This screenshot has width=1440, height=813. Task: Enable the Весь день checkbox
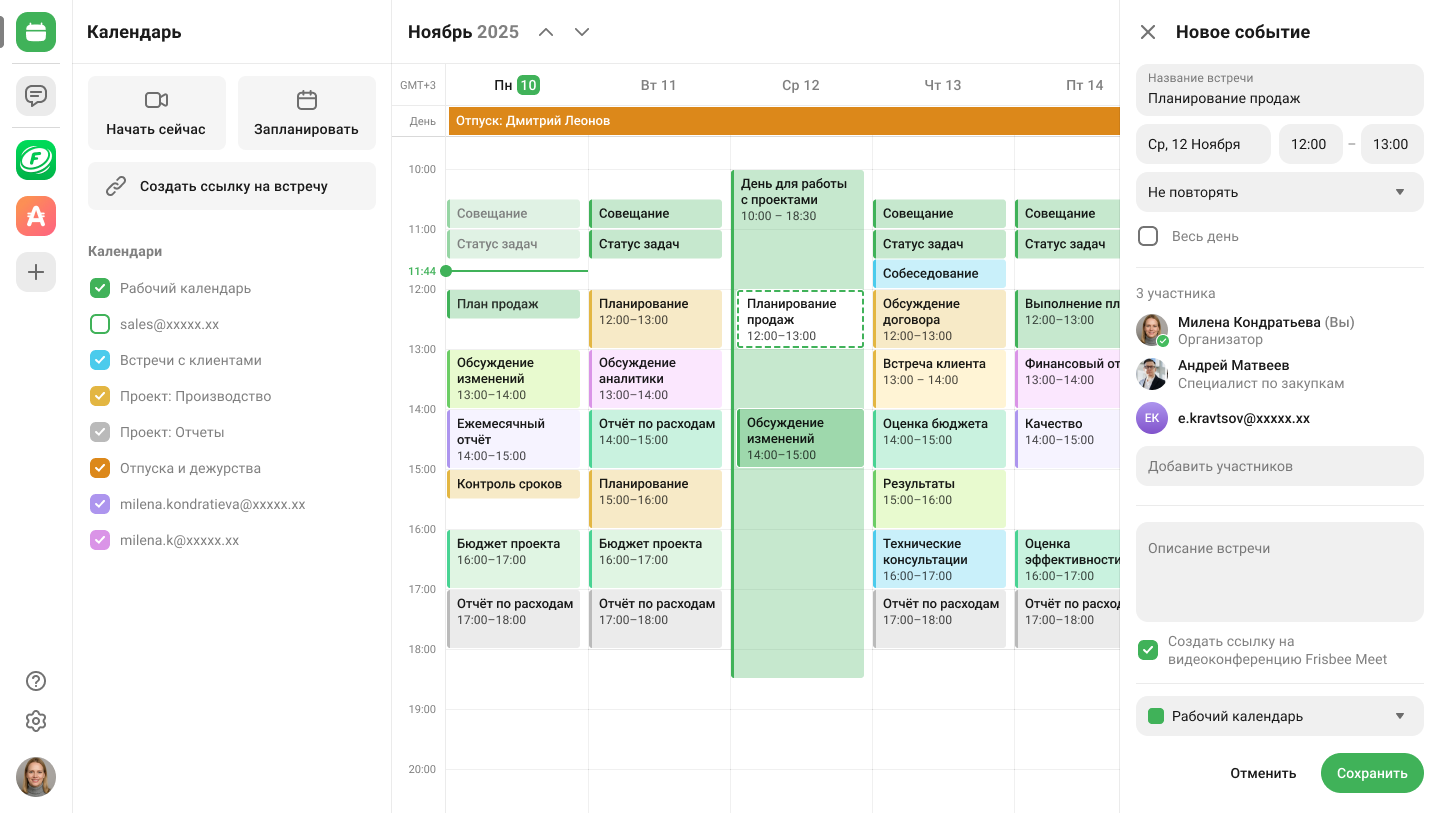coord(1148,236)
